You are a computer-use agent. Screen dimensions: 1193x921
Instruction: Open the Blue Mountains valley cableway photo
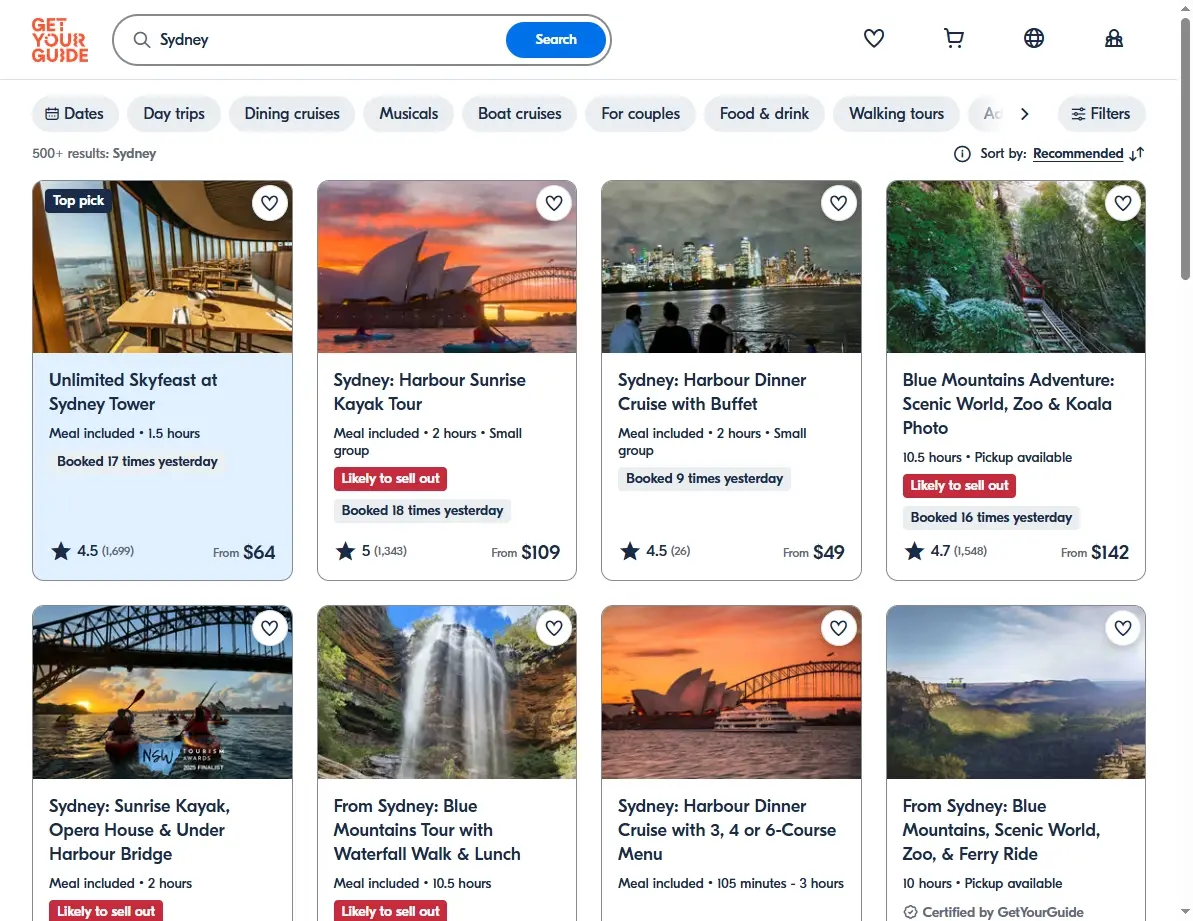[x=1016, y=692]
